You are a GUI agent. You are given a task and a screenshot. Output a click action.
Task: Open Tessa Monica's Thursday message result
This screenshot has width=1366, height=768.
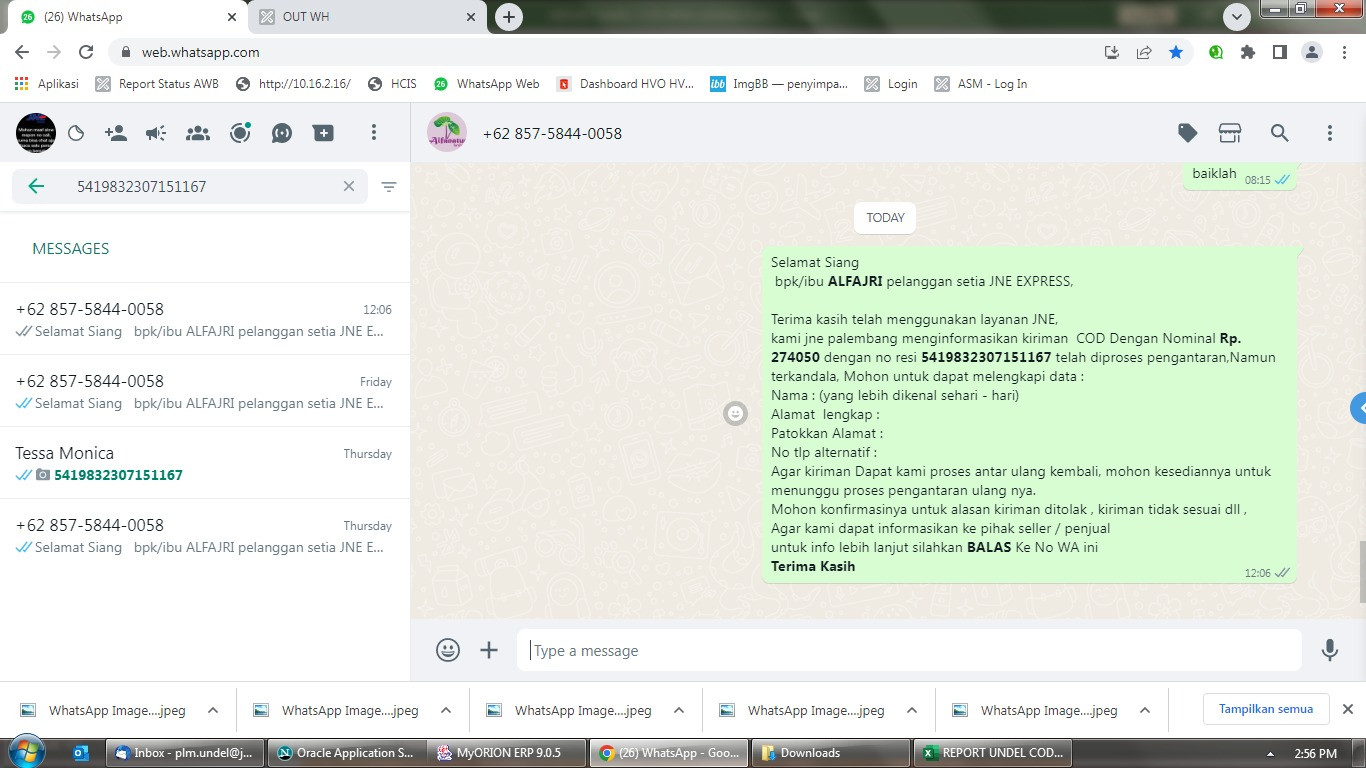[205, 463]
